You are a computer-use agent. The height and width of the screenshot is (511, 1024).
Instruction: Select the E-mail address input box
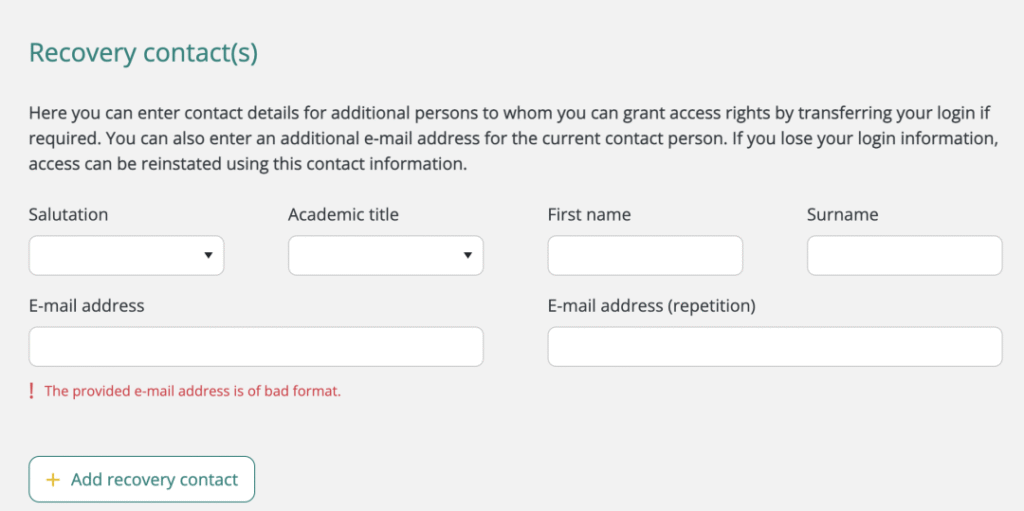pos(256,347)
